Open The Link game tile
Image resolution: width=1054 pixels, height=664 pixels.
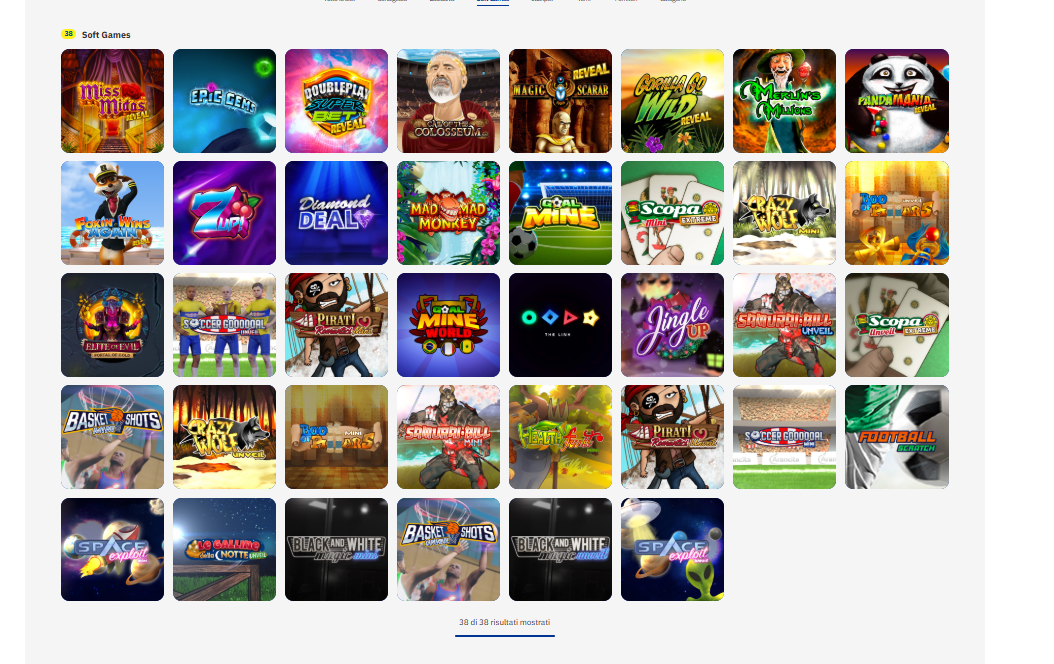click(x=561, y=325)
